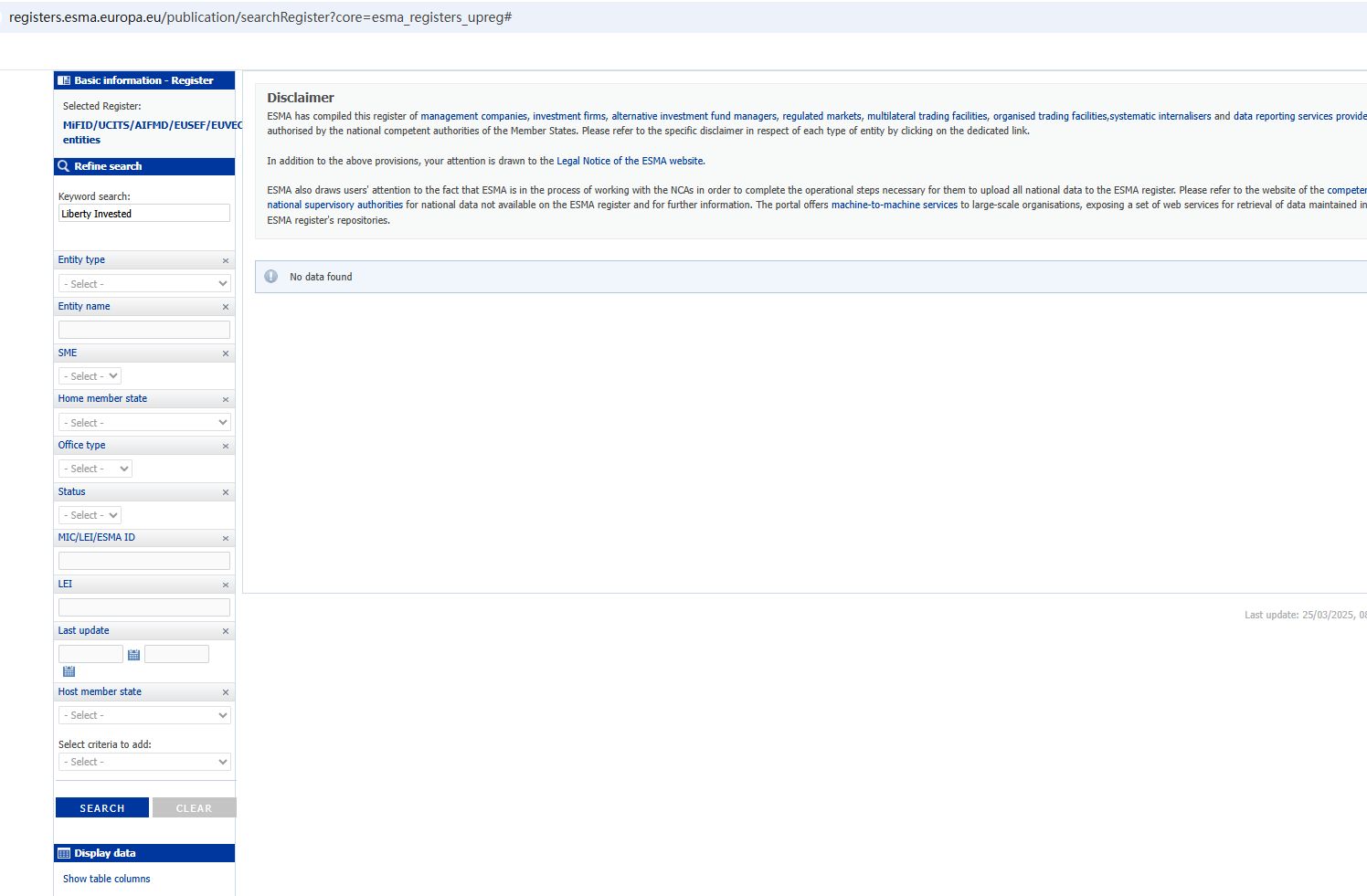Open the 'machine-to-machine services' link
The width and height of the screenshot is (1367, 896).
895,205
